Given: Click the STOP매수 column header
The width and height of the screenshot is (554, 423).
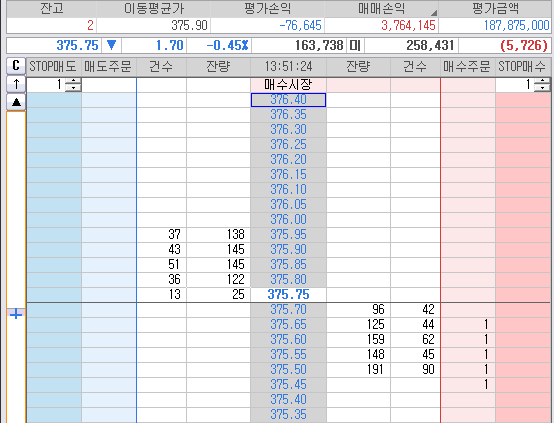Looking at the screenshot, I should click(x=523, y=66).
